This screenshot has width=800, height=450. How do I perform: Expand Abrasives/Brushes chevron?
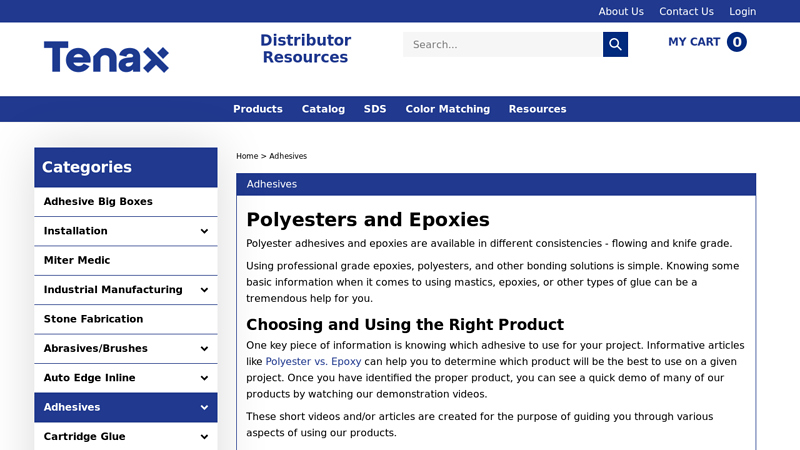click(204, 348)
